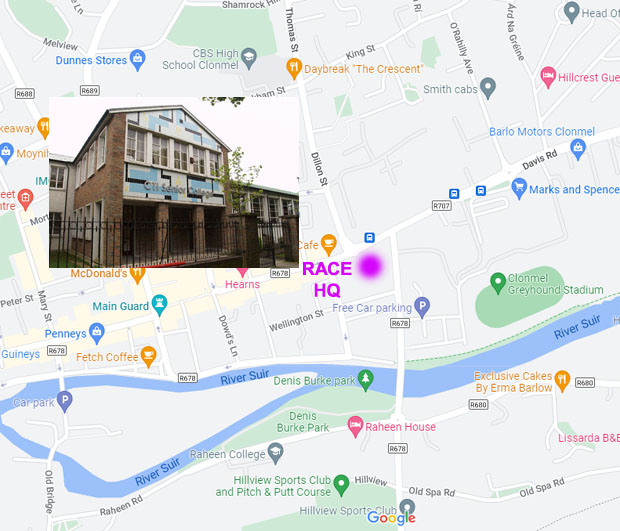Viewport: 620px width, 531px height.
Task: Click the Fetch Coffee cup pin
Action: click(149, 356)
